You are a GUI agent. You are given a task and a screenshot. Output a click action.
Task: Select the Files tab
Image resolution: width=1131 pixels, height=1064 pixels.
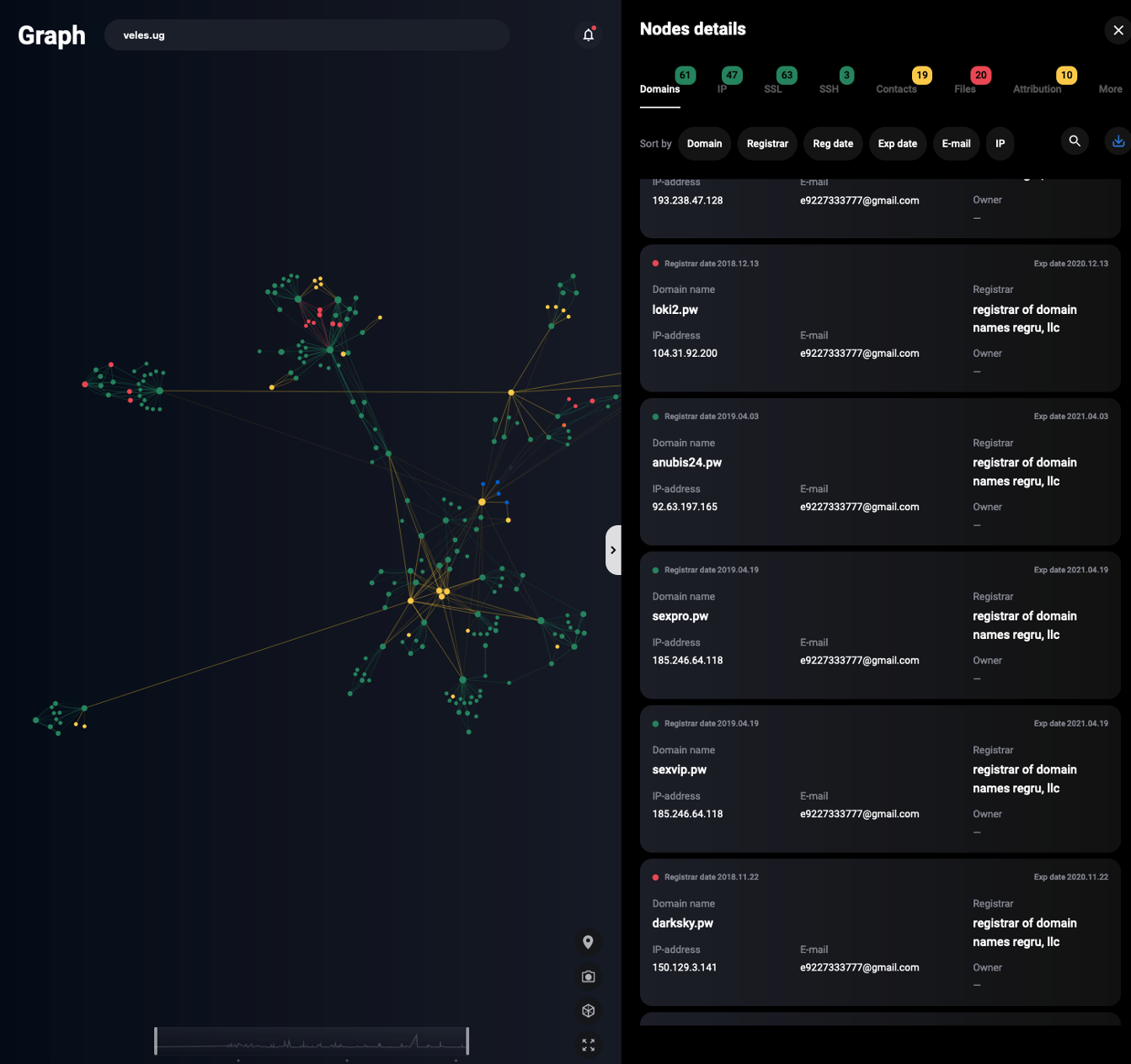pos(965,88)
